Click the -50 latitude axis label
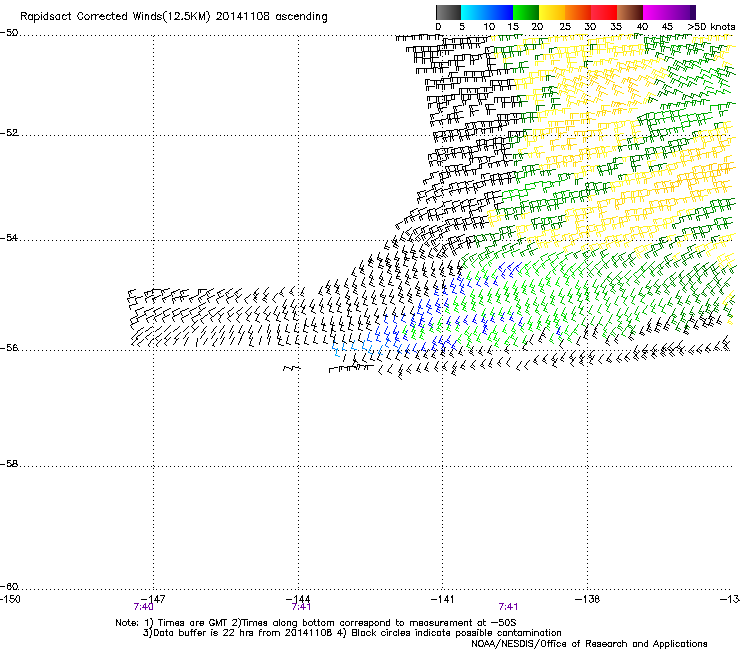 [x=9, y=33]
